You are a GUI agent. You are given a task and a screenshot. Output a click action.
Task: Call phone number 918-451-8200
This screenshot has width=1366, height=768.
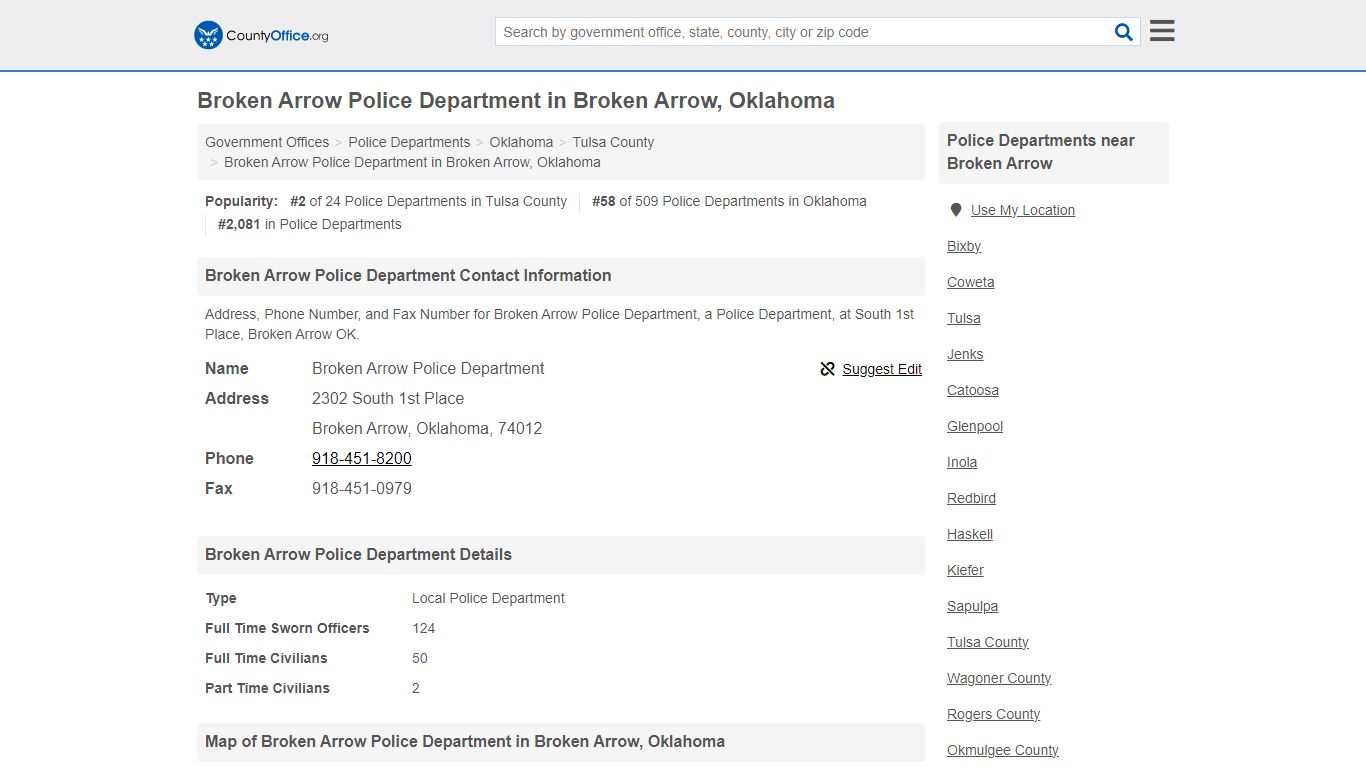click(x=362, y=458)
